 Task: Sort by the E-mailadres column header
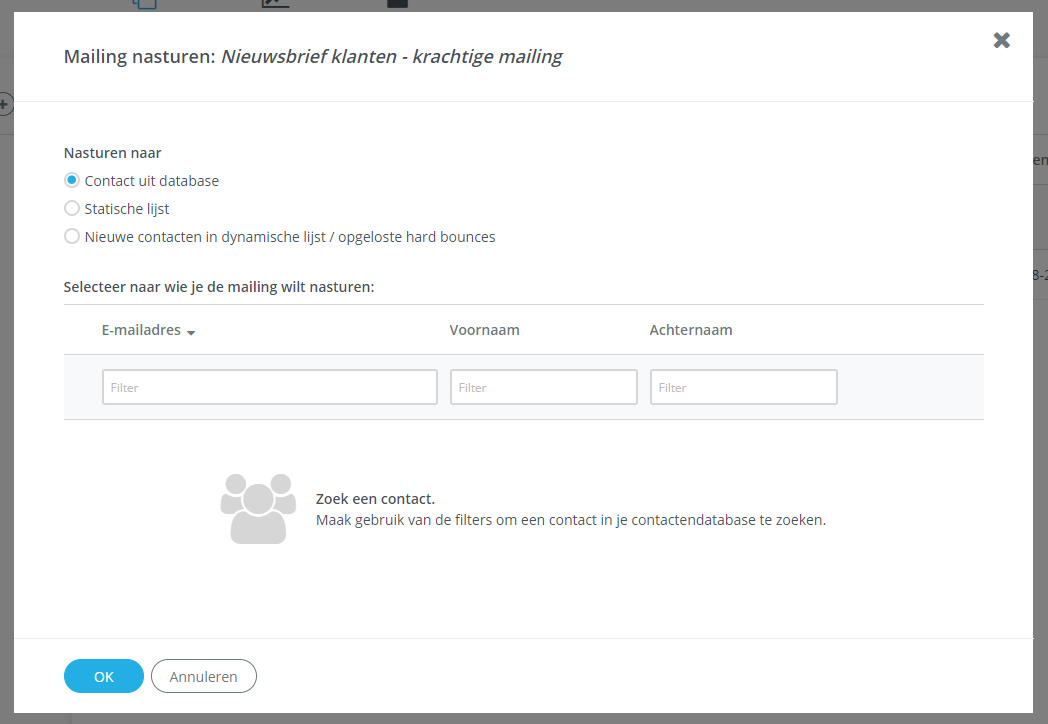tap(141, 330)
